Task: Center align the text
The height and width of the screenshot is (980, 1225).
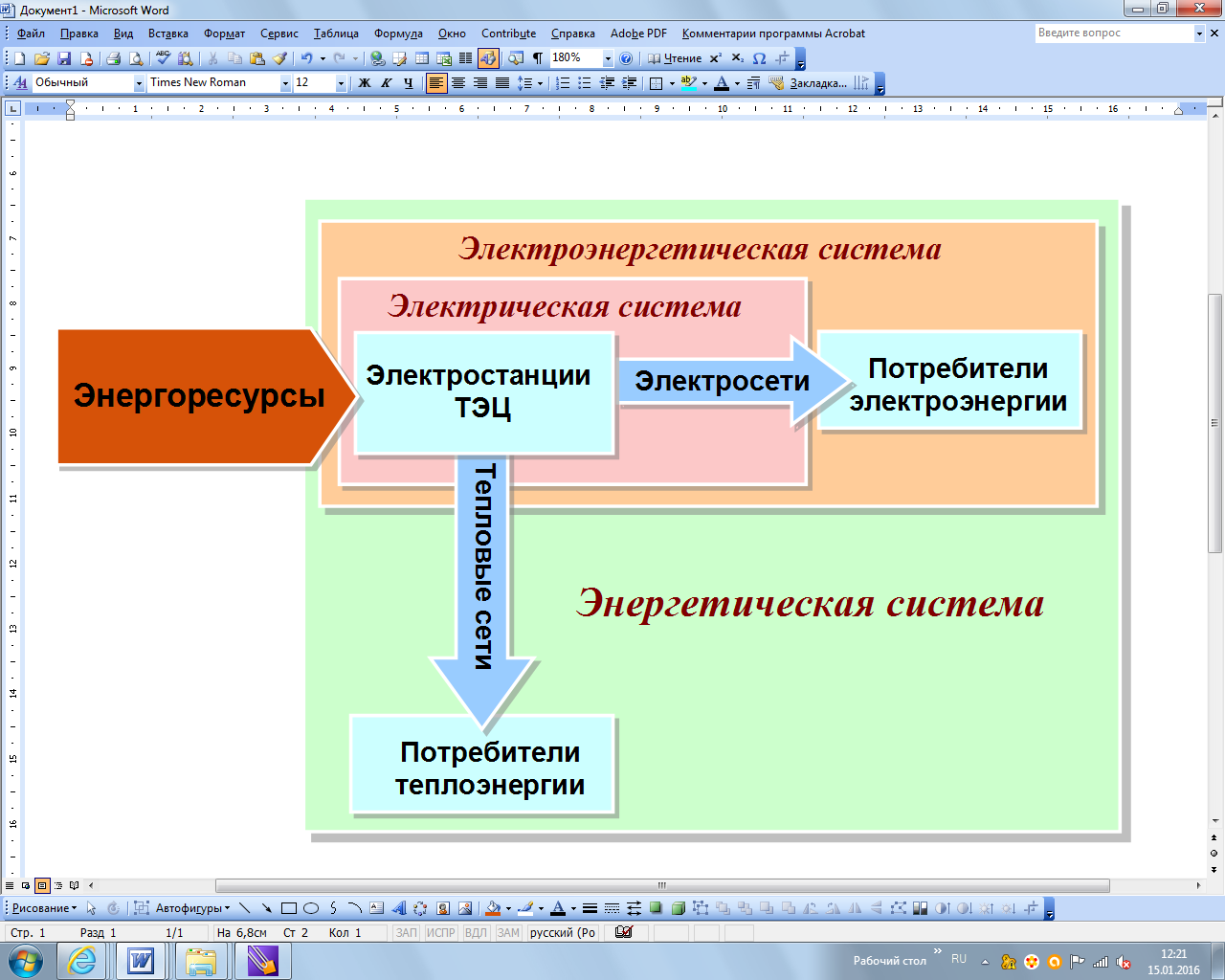Action: click(458, 83)
